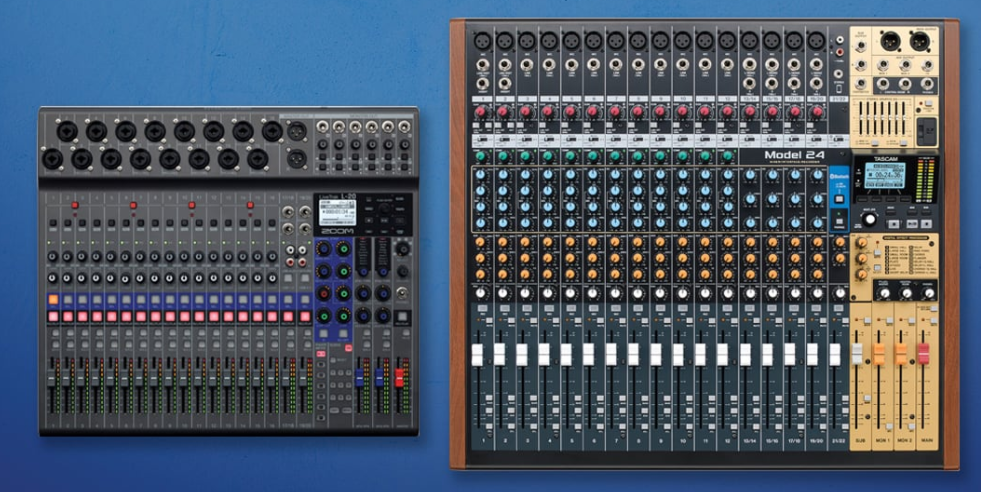Screen dimensions: 981x492
Task: Toggle the Zoom channel 1 red mute button
Action: point(53,316)
